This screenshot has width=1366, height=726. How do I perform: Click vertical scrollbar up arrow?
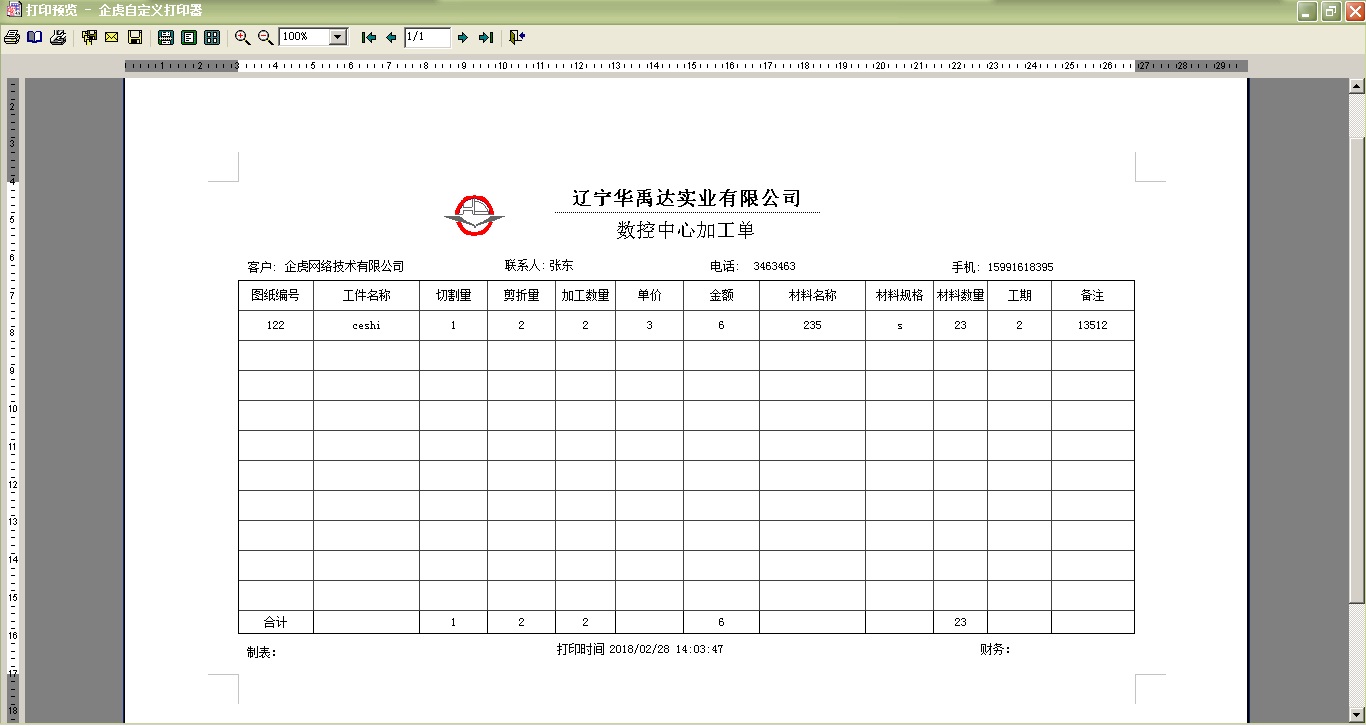pos(1357,86)
